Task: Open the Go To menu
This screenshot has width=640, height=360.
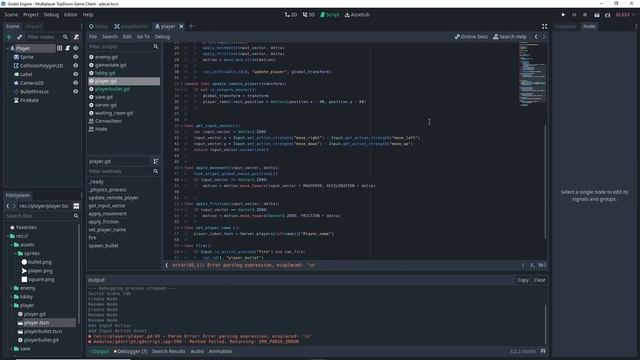Action: [143, 37]
